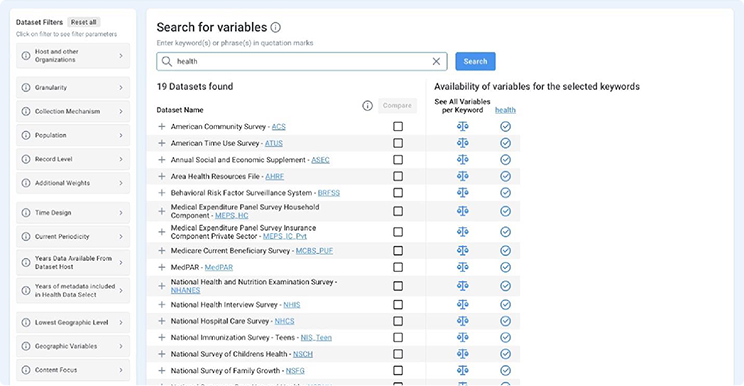Click info icon next to Compare button
The image size is (744, 386).
[x=367, y=106]
